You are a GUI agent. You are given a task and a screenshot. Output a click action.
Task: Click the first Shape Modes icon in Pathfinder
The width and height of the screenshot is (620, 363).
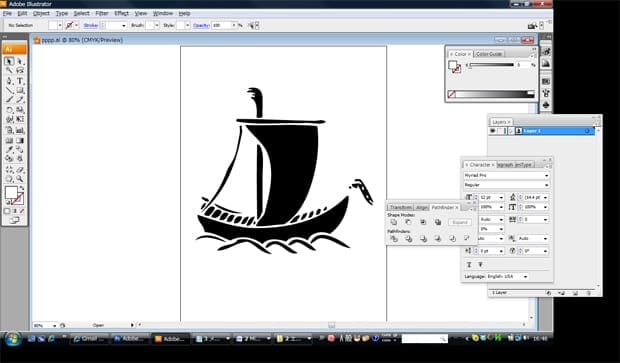[394, 222]
